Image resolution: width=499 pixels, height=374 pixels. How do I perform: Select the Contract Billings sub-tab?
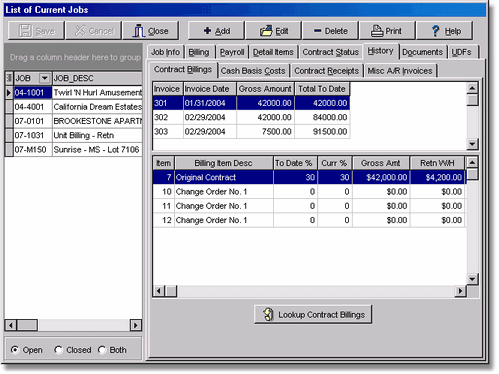pos(183,69)
